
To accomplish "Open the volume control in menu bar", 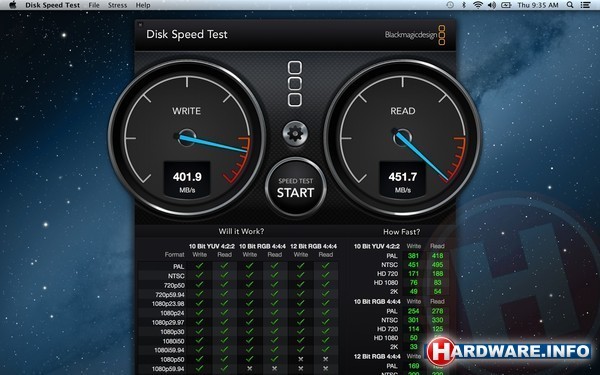I will click(x=492, y=5).
